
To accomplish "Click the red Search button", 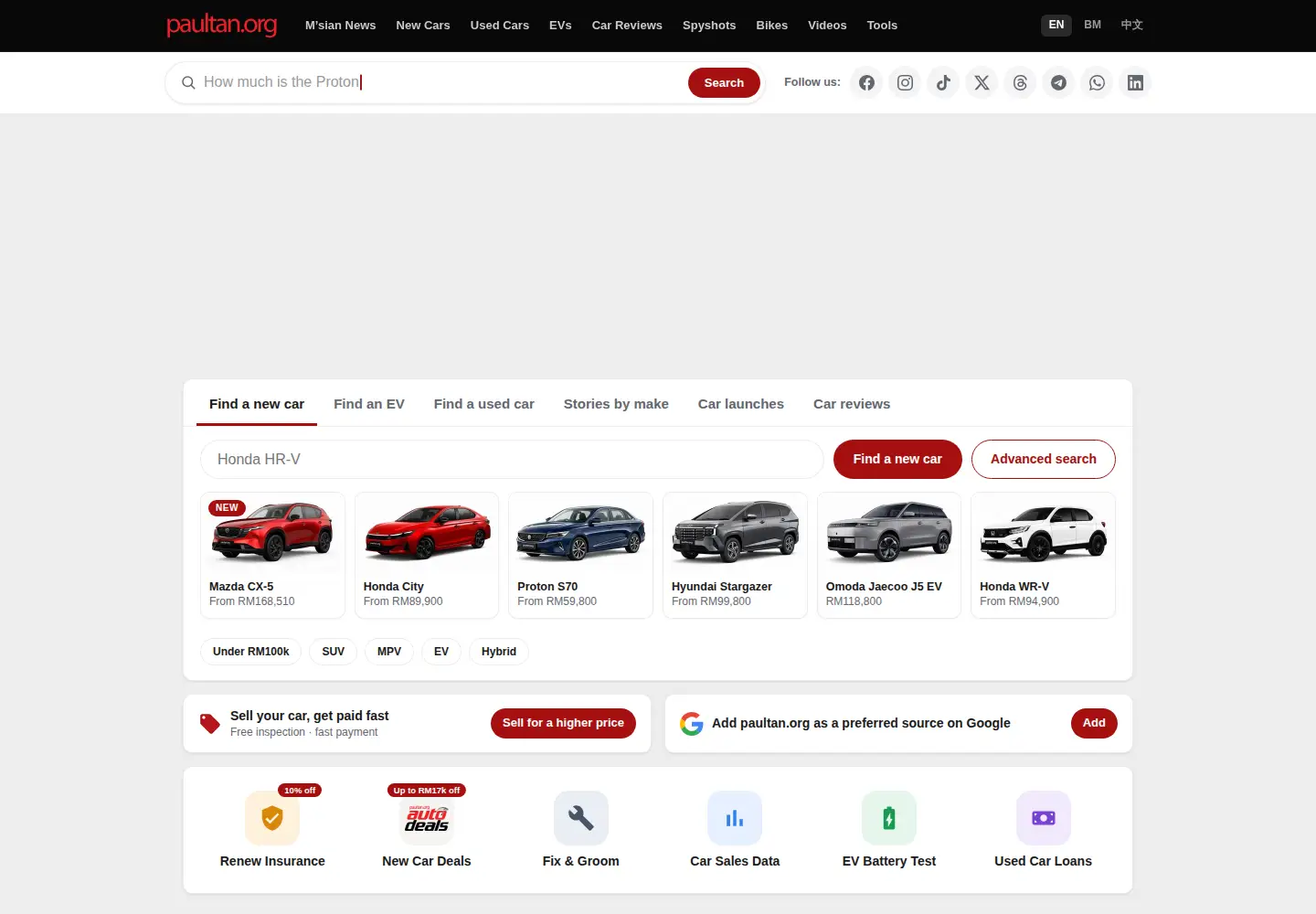I will (724, 82).
